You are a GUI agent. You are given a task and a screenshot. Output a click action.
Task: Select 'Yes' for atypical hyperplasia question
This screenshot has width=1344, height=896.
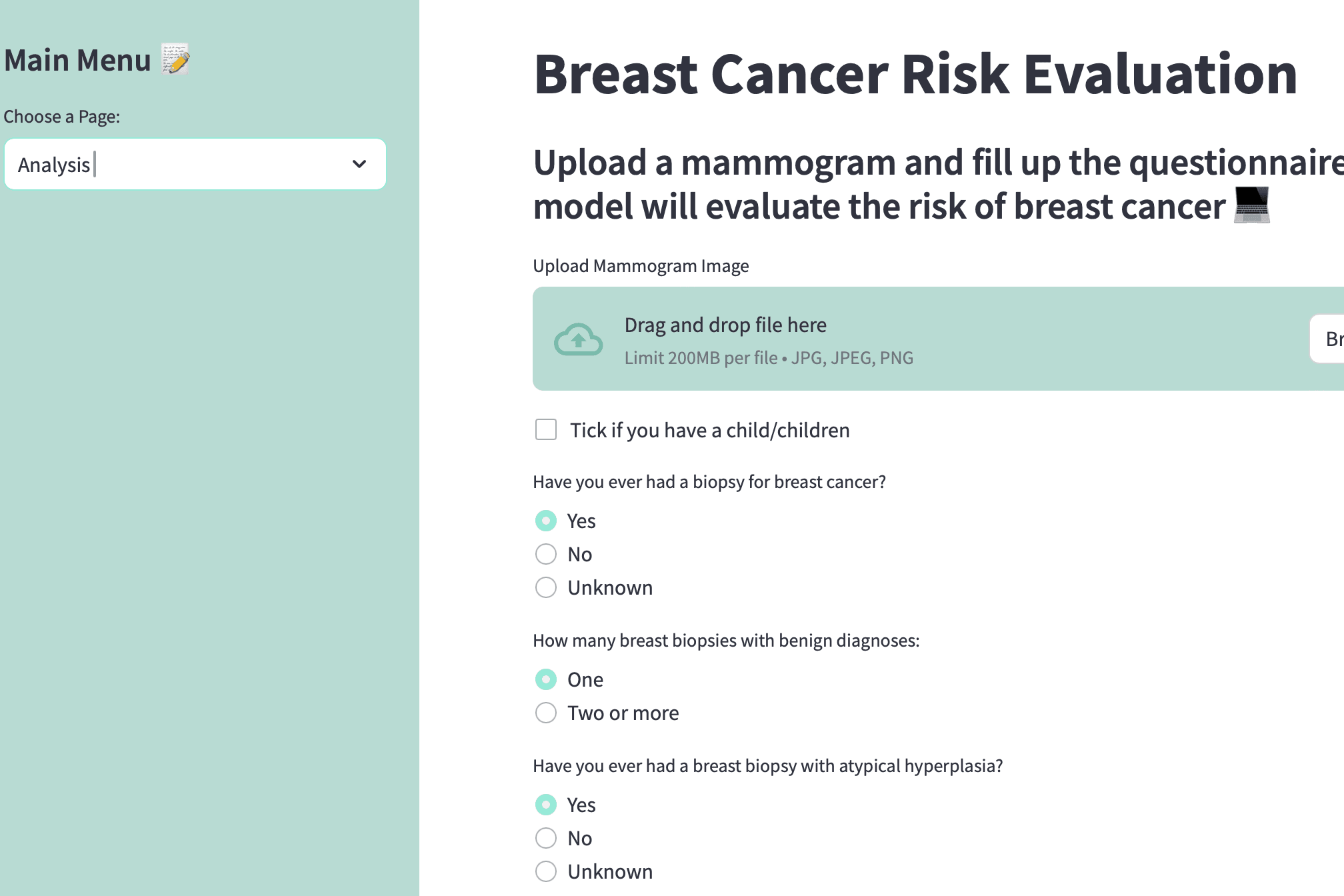click(x=545, y=805)
